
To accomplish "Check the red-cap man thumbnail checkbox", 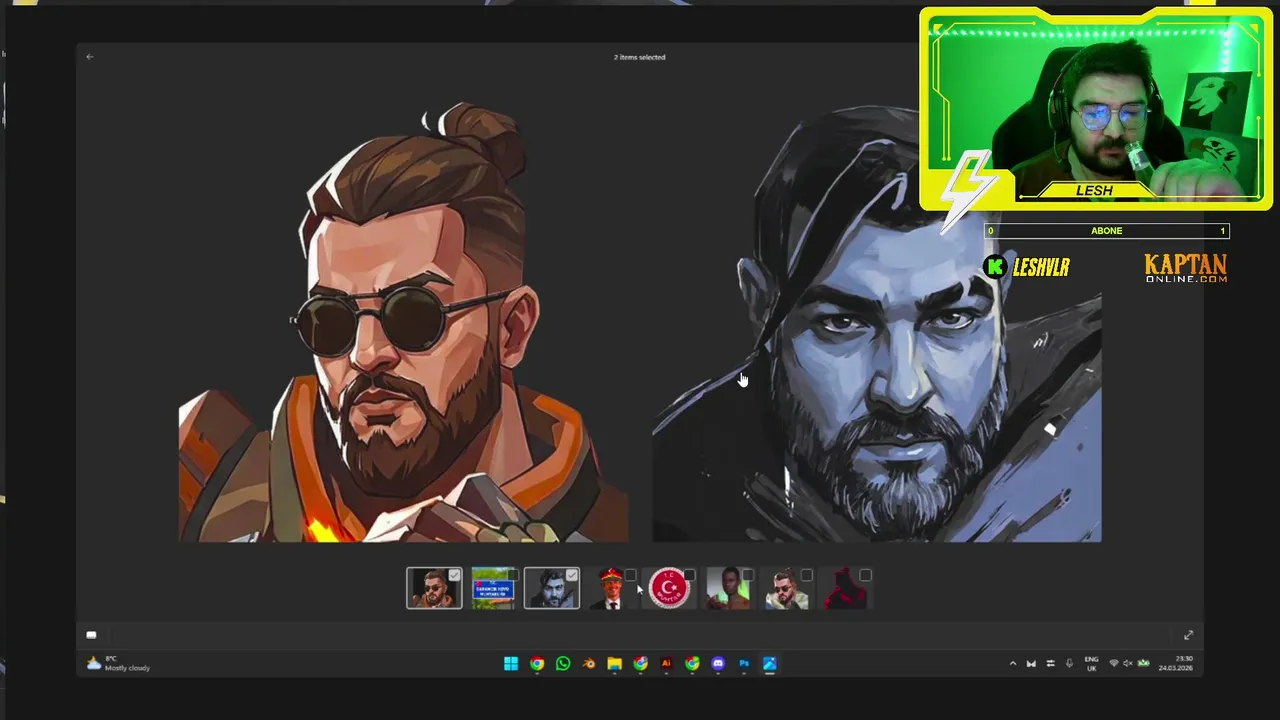I will (x=630, y=575).
